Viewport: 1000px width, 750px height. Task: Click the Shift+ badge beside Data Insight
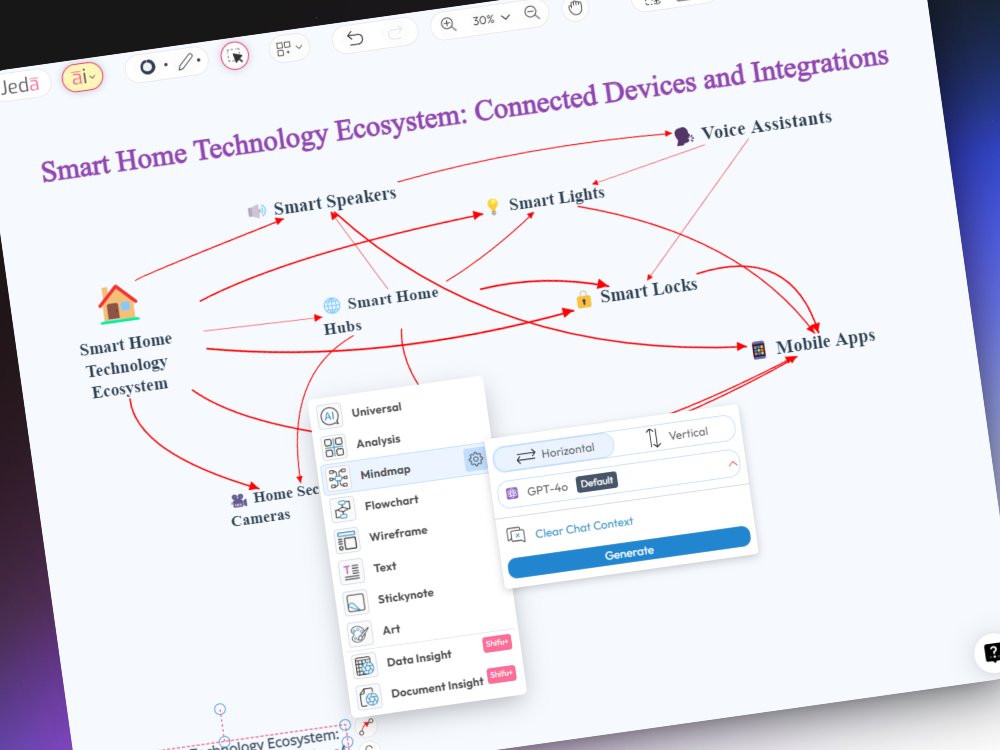coord(497,643)
